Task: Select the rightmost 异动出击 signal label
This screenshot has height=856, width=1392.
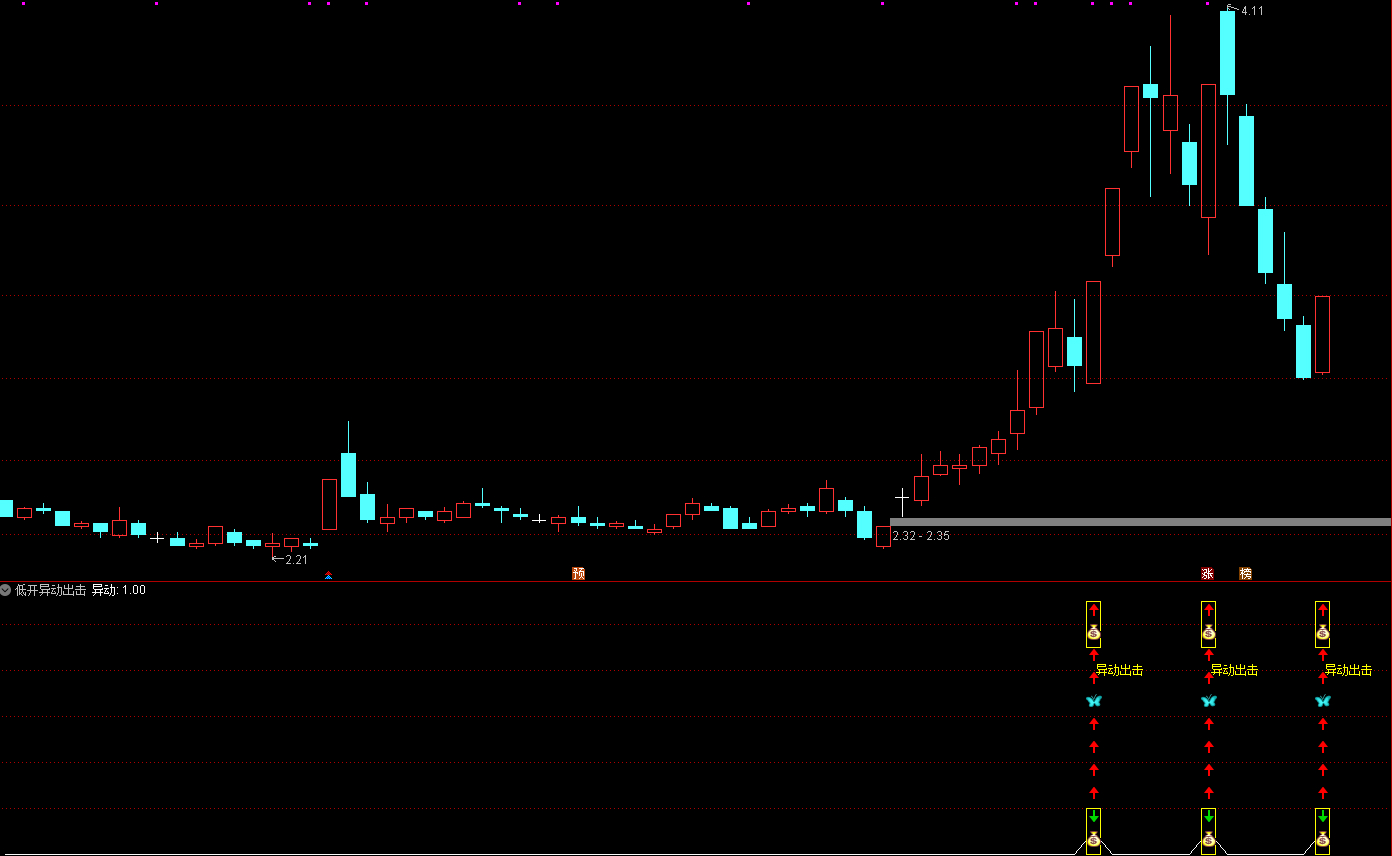Action: (x=1348, y=670)
